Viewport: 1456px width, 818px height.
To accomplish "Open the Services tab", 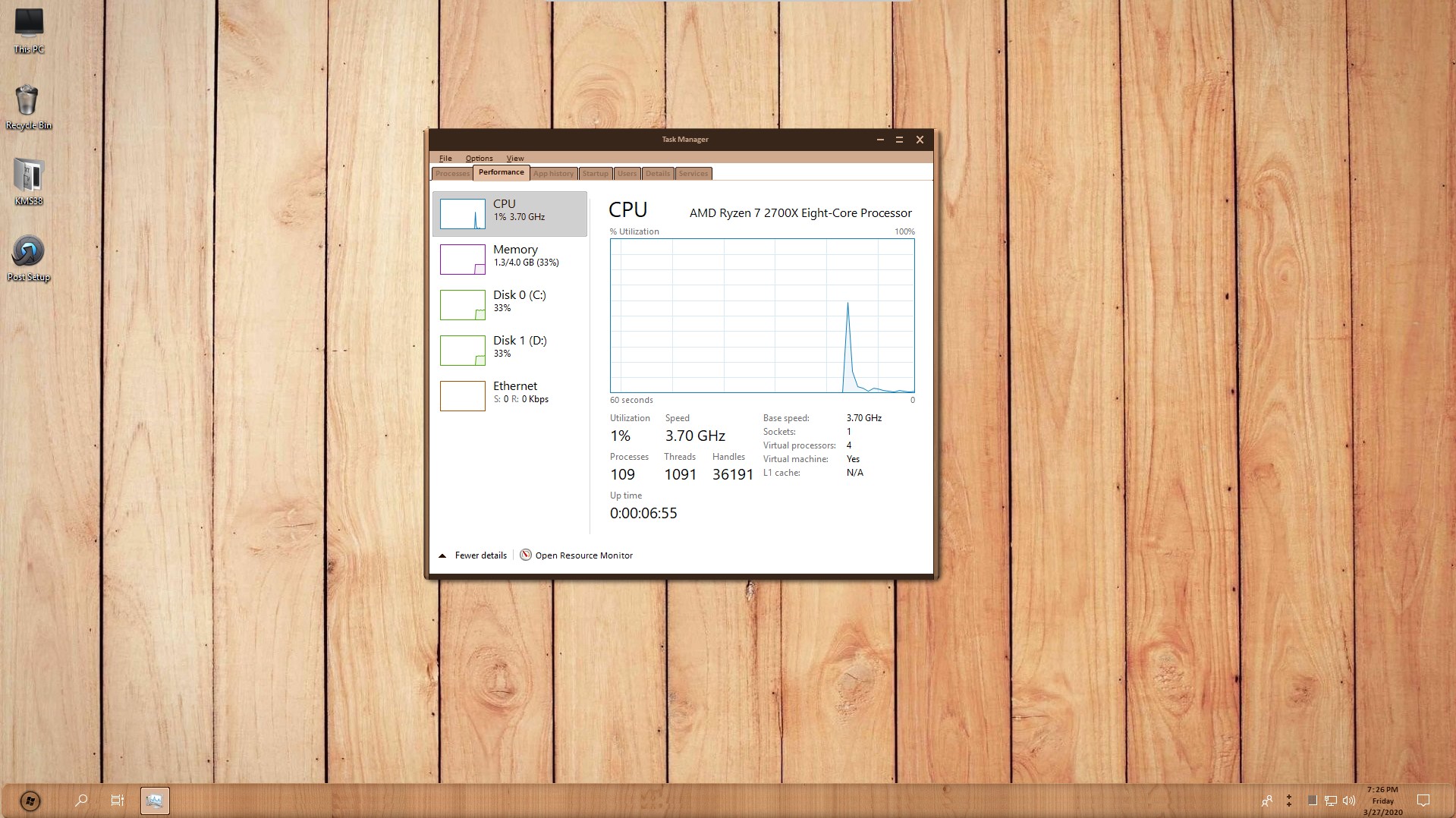I will [693, 174].
